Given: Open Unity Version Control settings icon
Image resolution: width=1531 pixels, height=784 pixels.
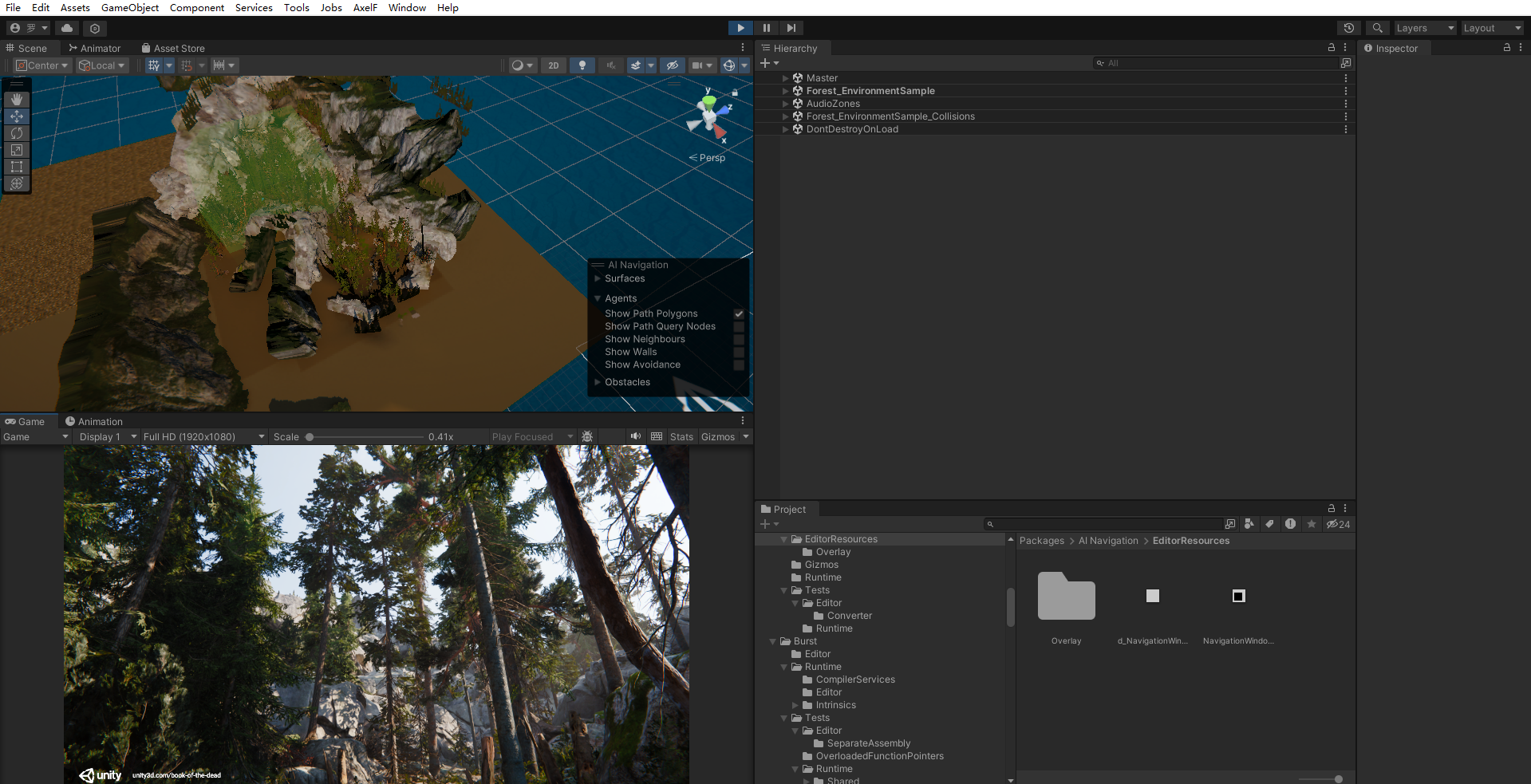Looking at the screenshot, I should point(95,28).
